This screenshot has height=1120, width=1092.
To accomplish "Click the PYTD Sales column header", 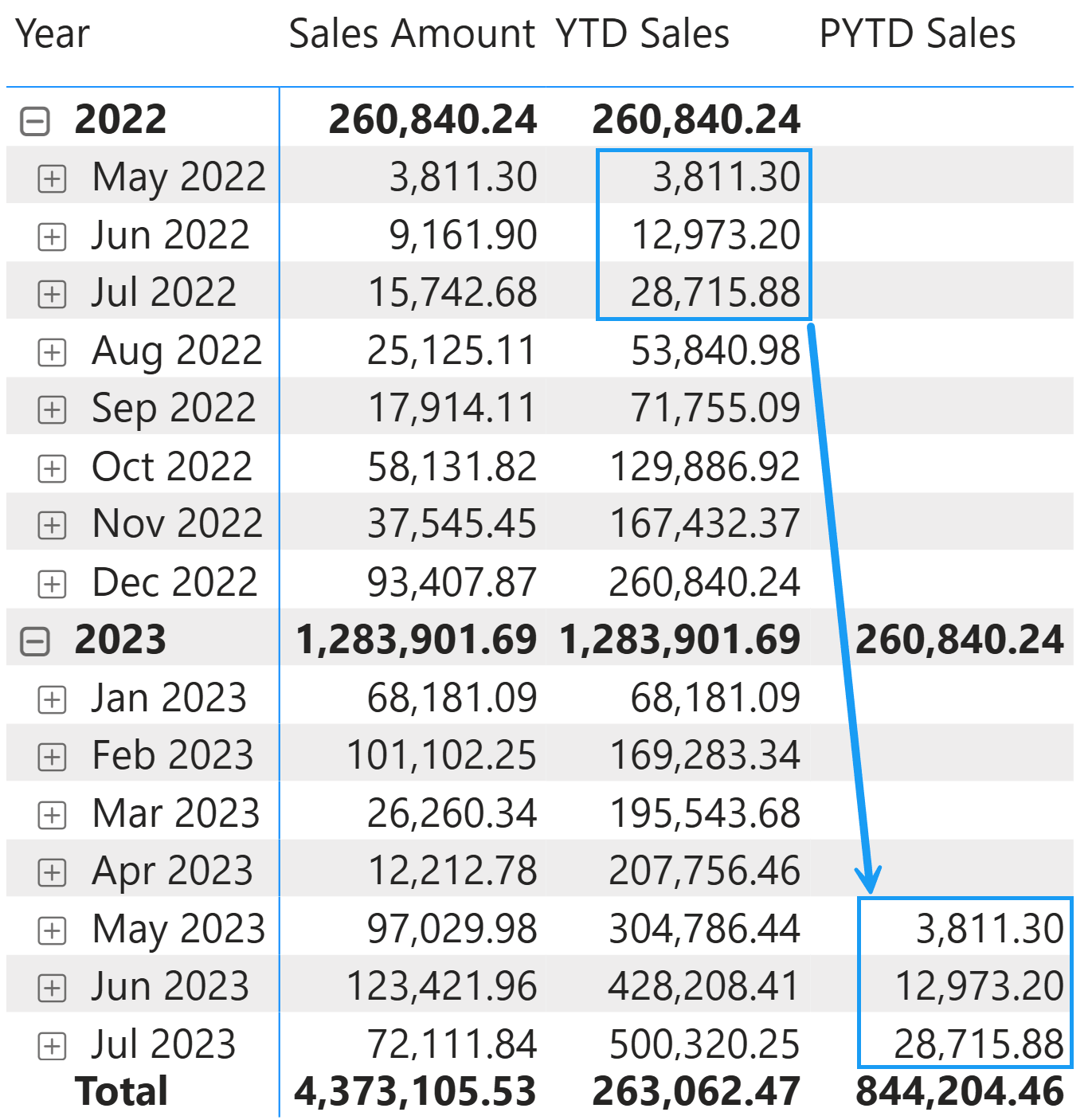I will [917, 34].
